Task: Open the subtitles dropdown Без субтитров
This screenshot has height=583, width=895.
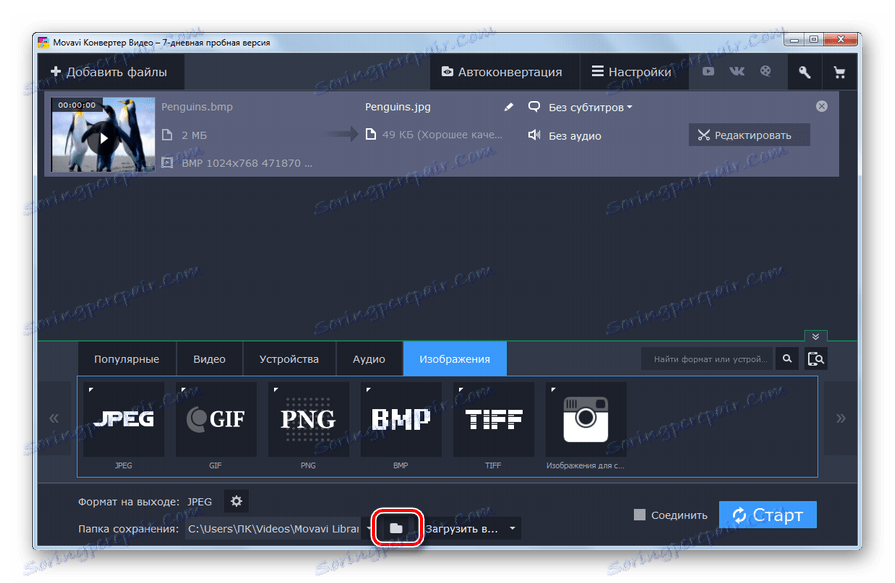Action: 590,107
